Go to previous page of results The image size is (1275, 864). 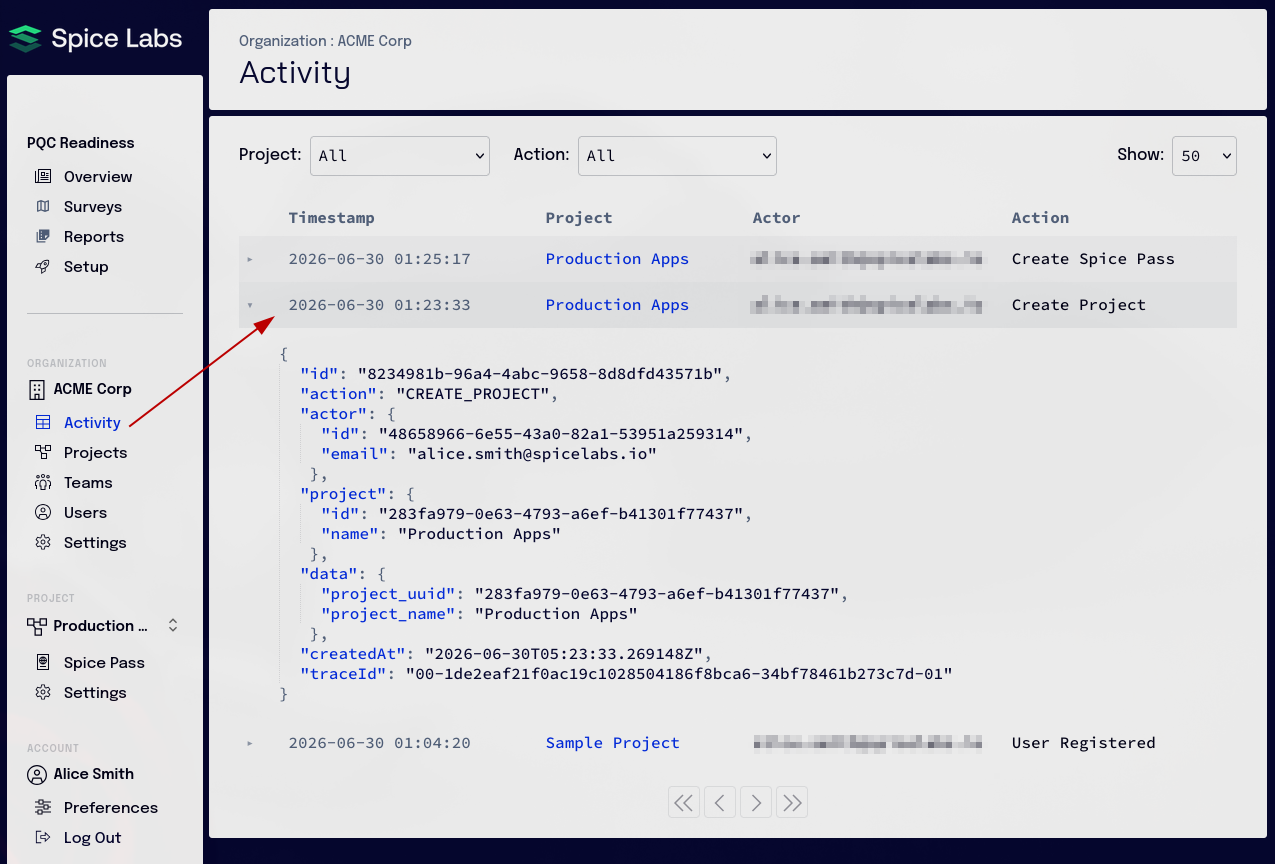720,802
